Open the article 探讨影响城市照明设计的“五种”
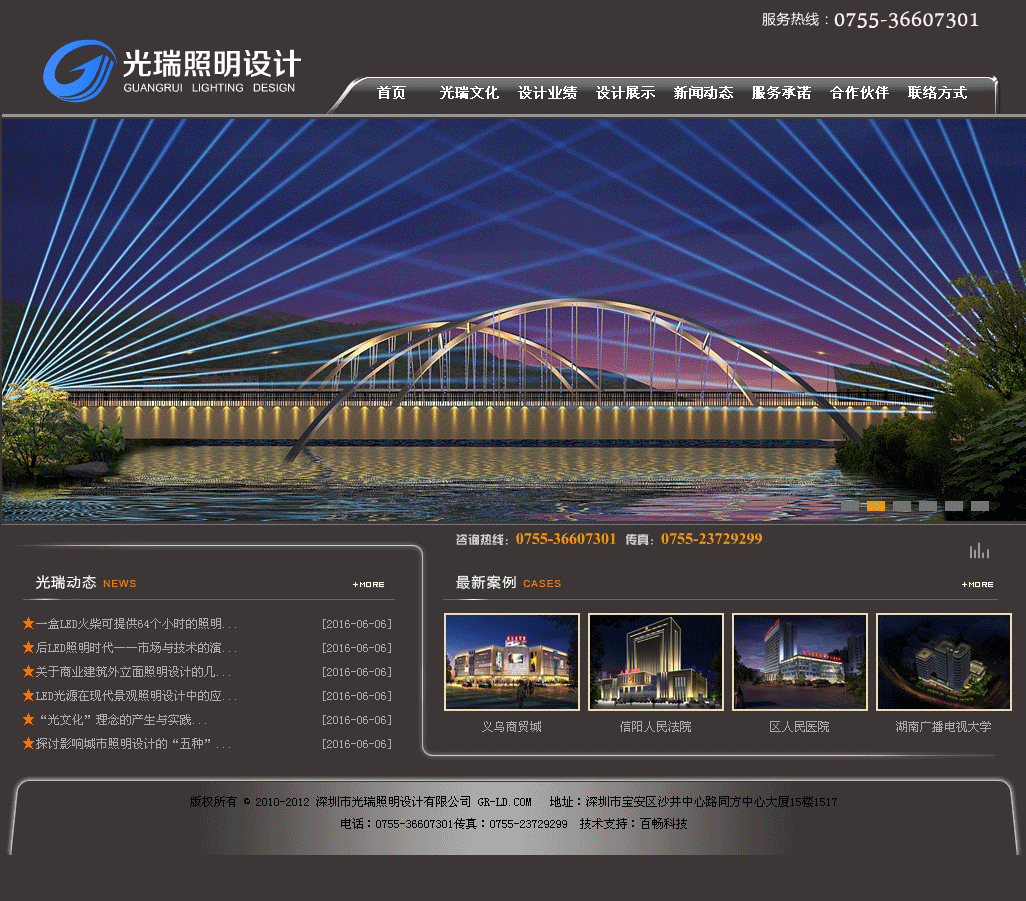Screen dimensions: 1026x901 point(133,744)
